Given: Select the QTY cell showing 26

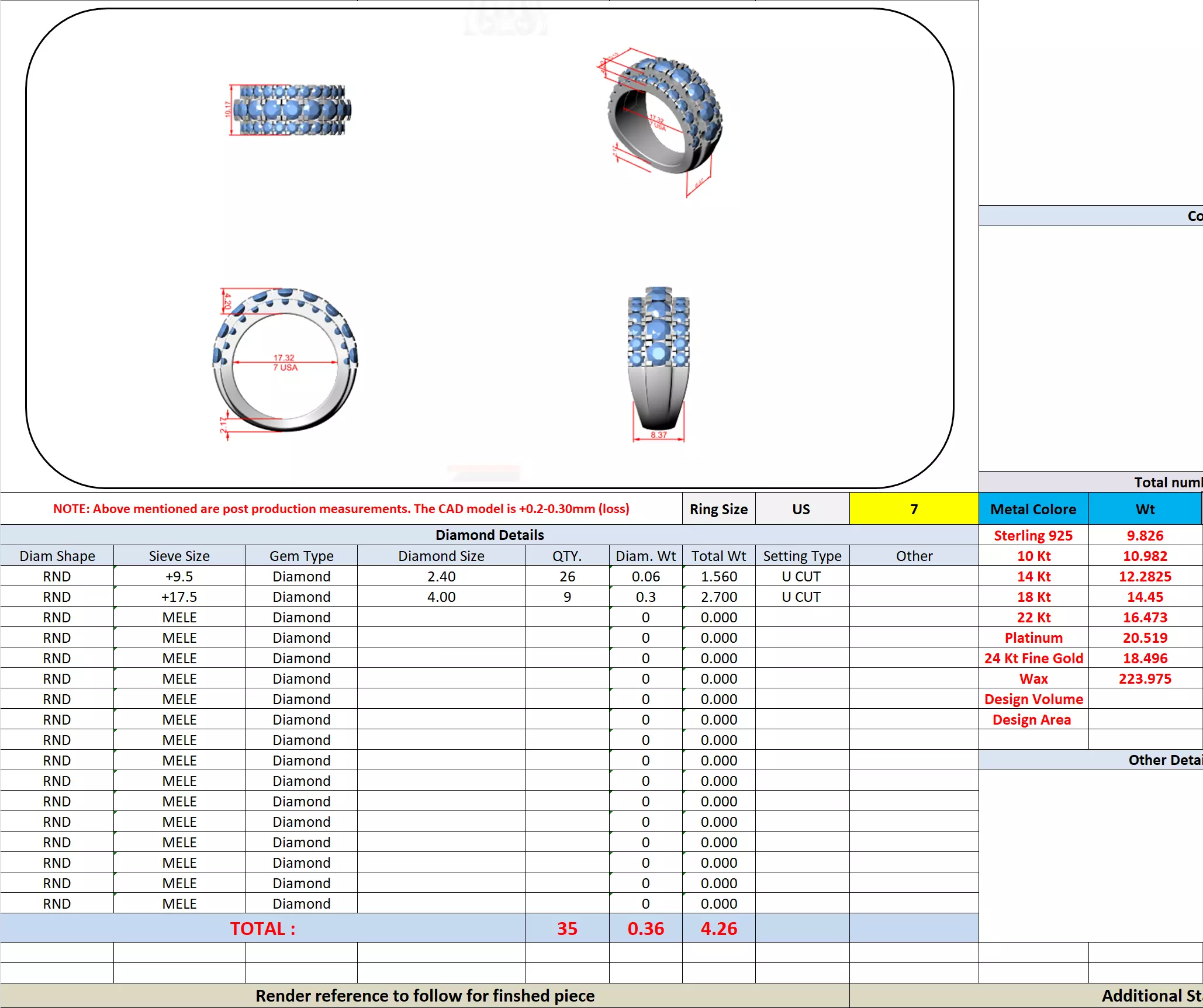Looking at the screenshot, I should (x=566, y=576).
